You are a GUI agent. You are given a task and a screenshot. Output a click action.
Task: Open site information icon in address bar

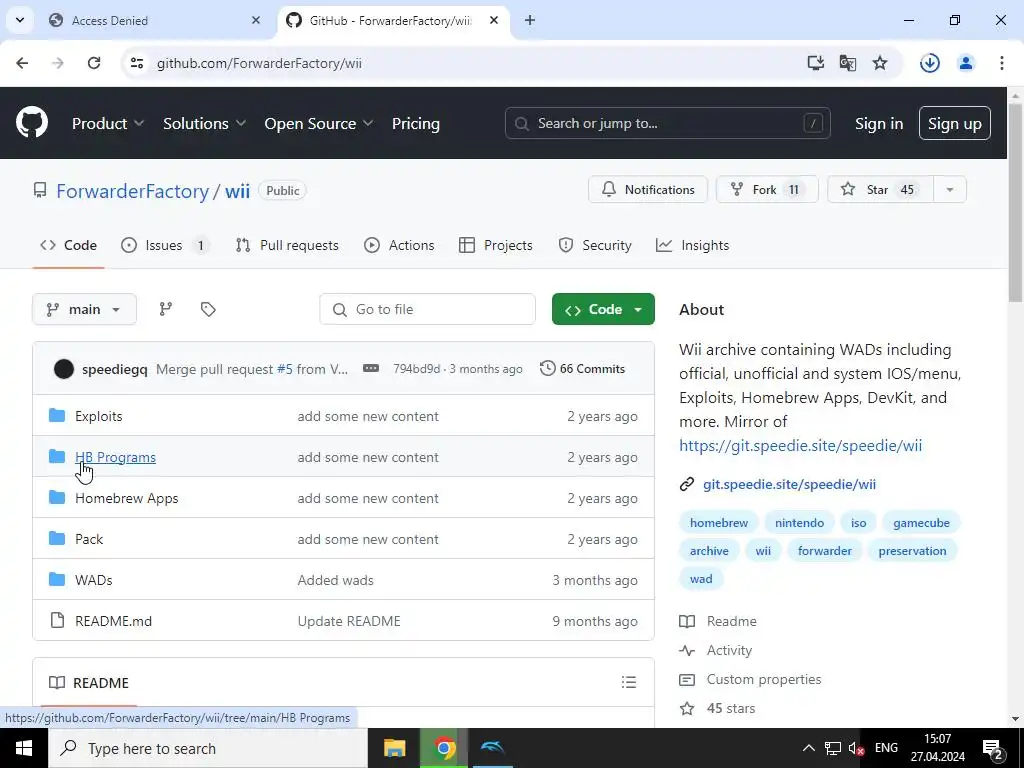[136, 63]
